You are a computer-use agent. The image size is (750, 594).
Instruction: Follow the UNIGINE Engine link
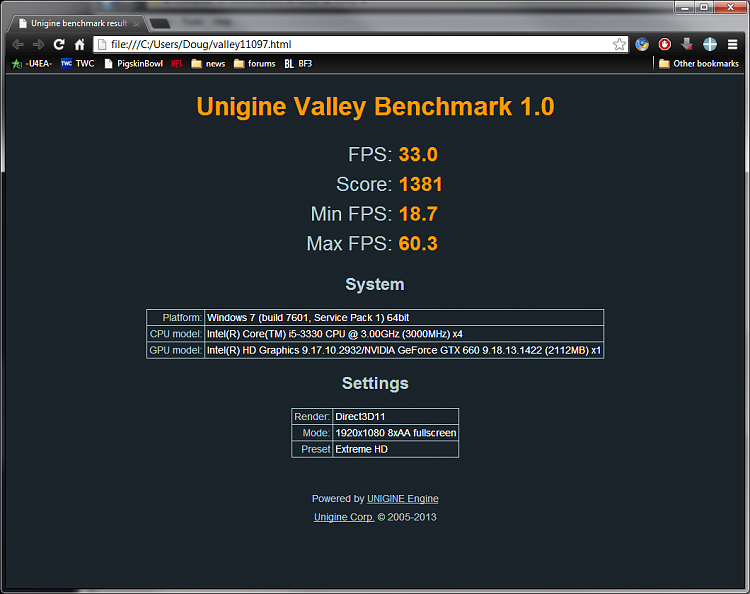(x=403, y=499)
